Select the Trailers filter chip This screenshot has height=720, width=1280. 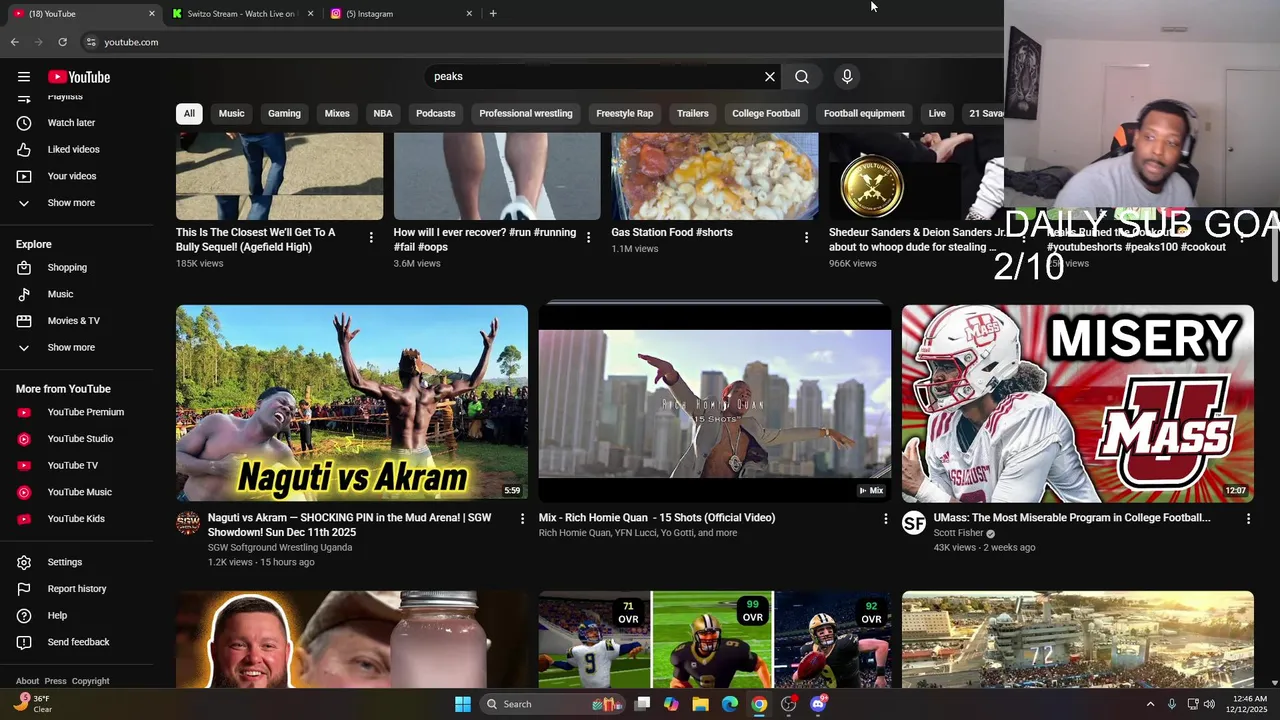coord(692,113)
